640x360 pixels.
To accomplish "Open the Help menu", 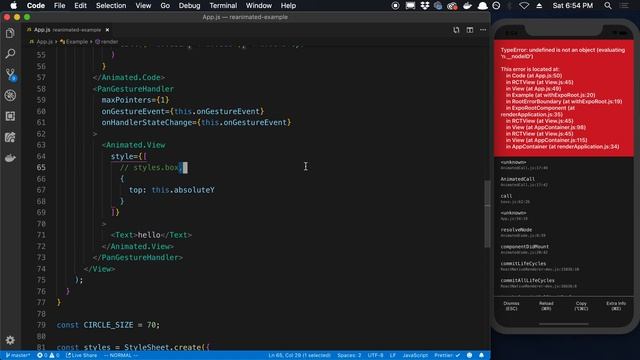I will point(288,6).
